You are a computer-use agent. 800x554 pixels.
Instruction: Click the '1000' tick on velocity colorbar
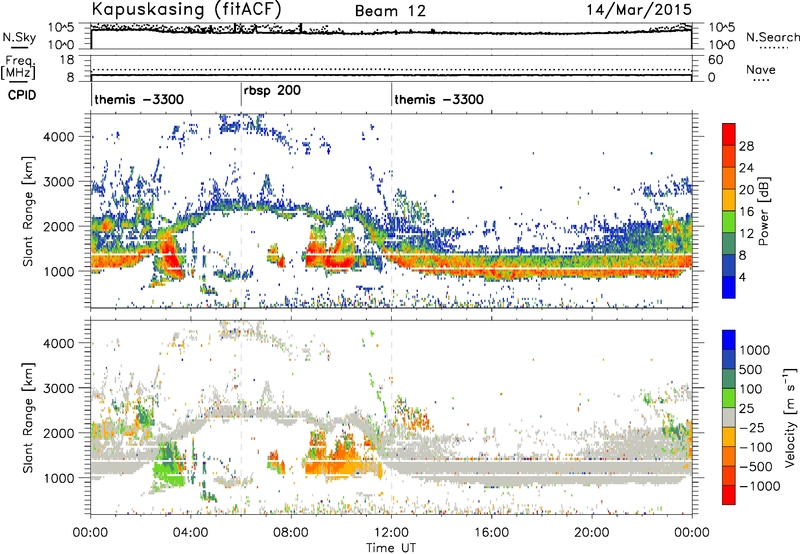point(754,350)
